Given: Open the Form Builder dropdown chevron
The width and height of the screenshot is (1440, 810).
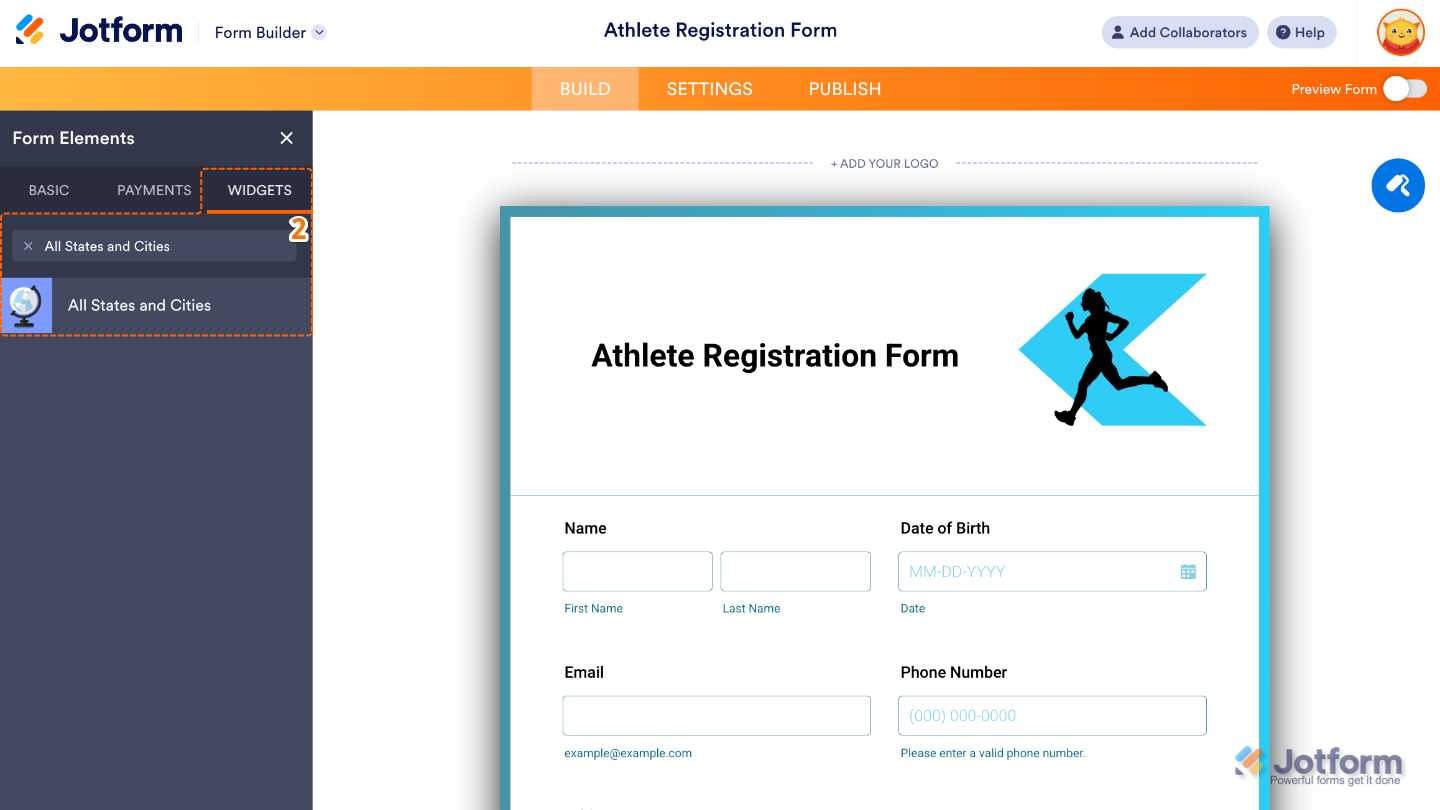Looking at the screenshot, I should click(318, 31).
